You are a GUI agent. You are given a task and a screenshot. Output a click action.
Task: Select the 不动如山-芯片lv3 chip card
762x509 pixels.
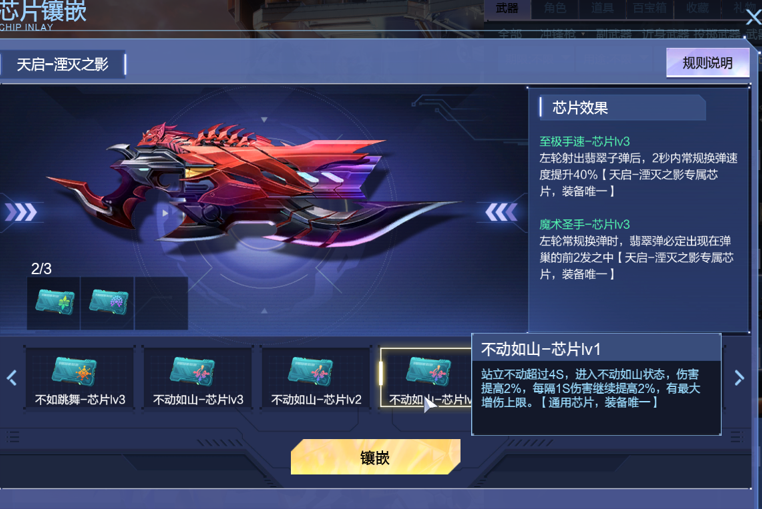click(198, 378)
